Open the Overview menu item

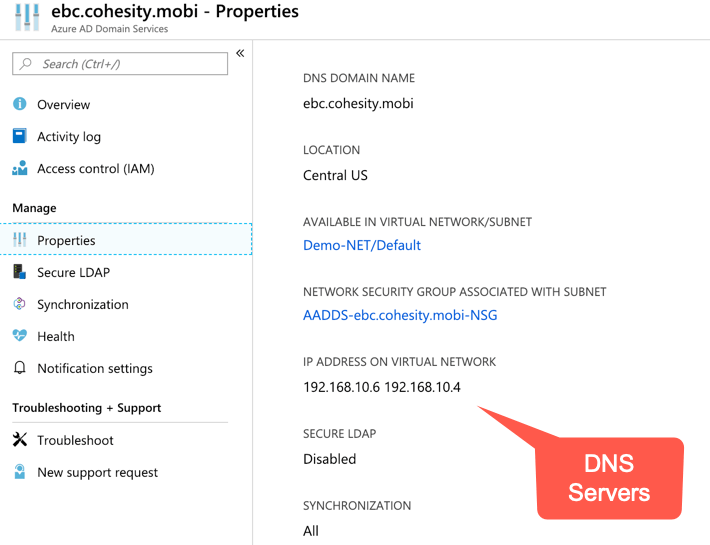63,105
